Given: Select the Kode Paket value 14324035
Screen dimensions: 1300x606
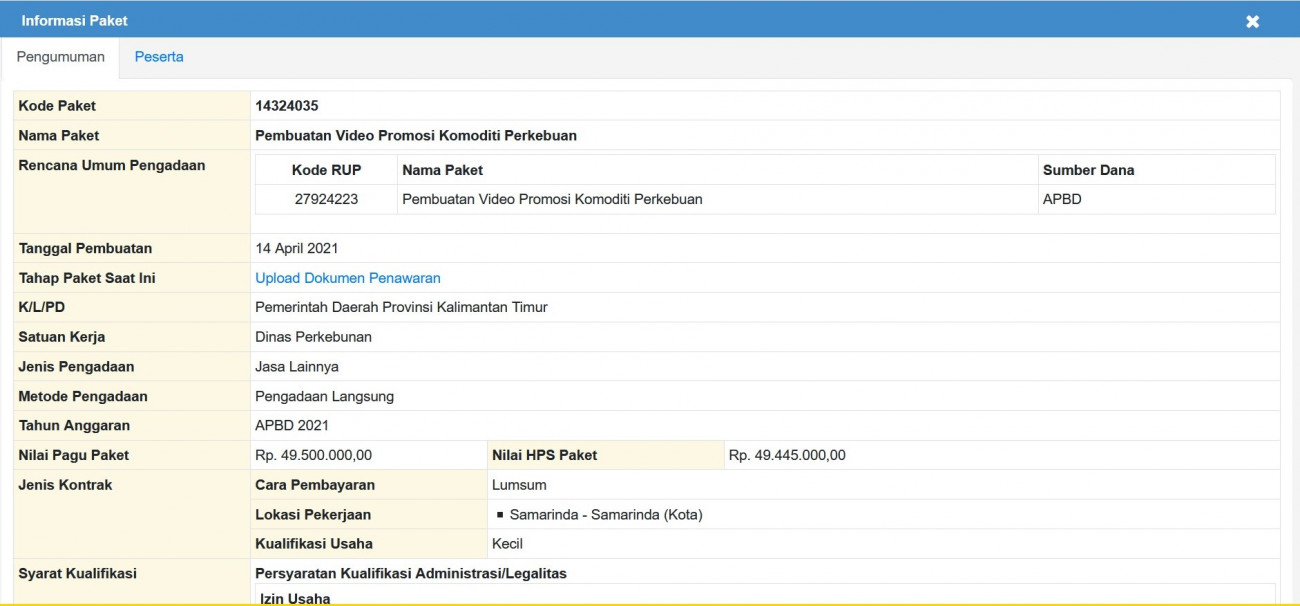Looking at the screenshot, I should coord(283,105).
